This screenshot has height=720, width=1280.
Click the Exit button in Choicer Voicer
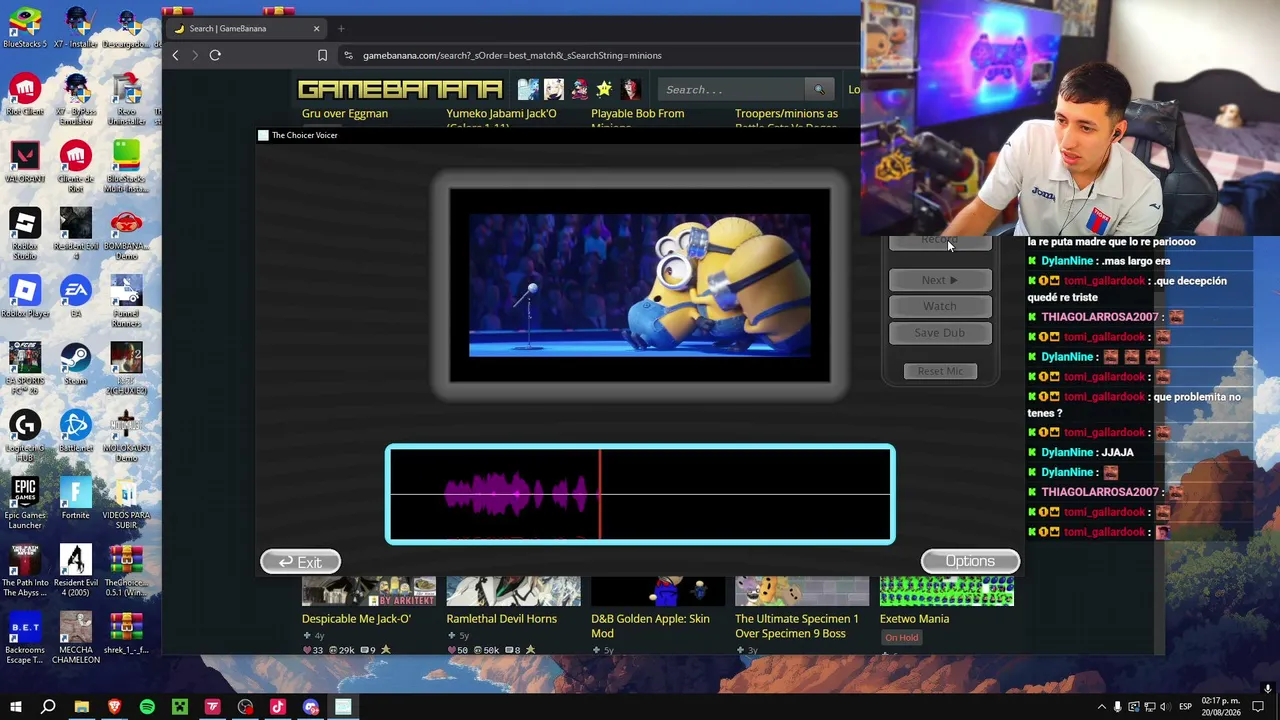300,562
